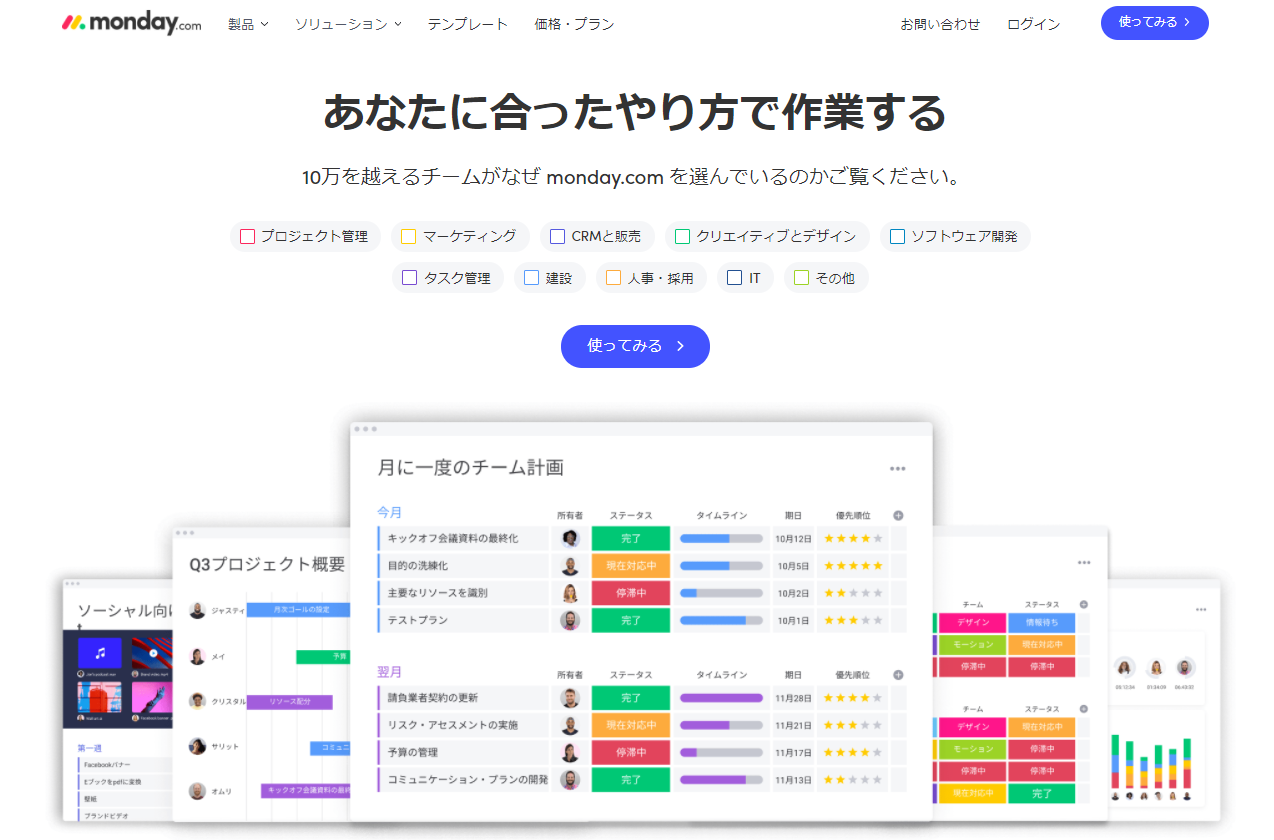Check the マーケティング checkbox
1274x840 pixels.
408,237
